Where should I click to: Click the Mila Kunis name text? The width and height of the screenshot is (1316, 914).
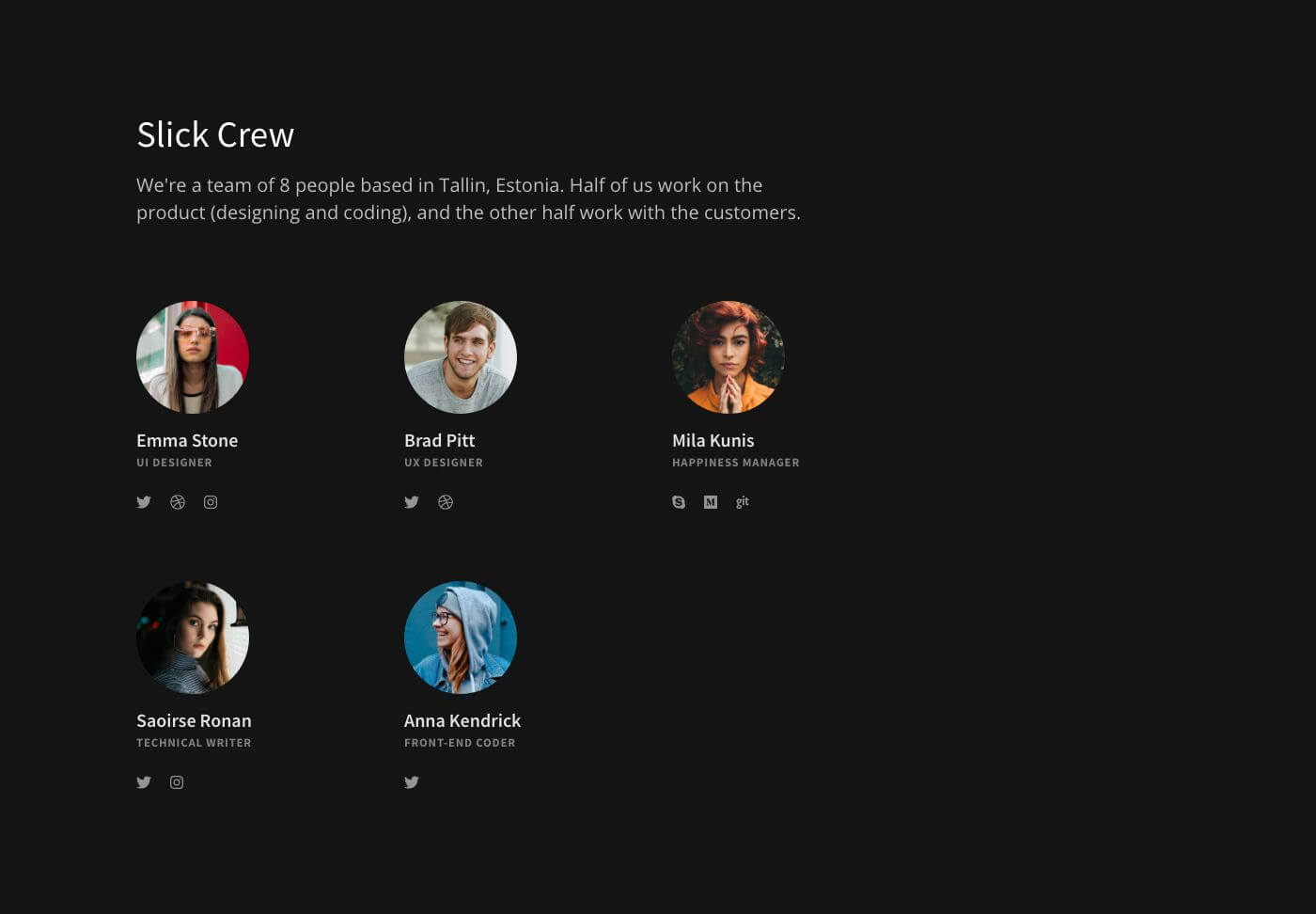713,440
